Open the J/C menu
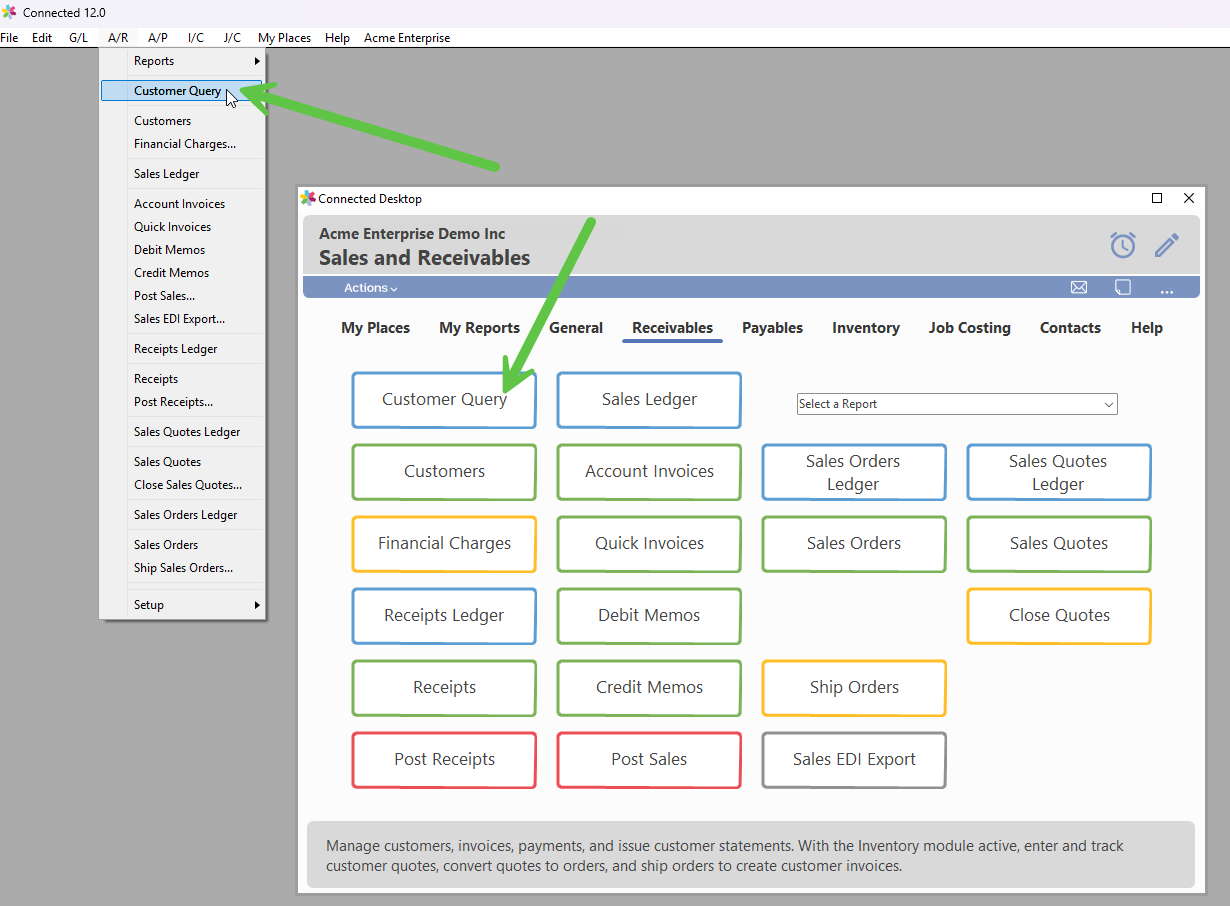The image size is (1230, 906). [x=232, y=38]
